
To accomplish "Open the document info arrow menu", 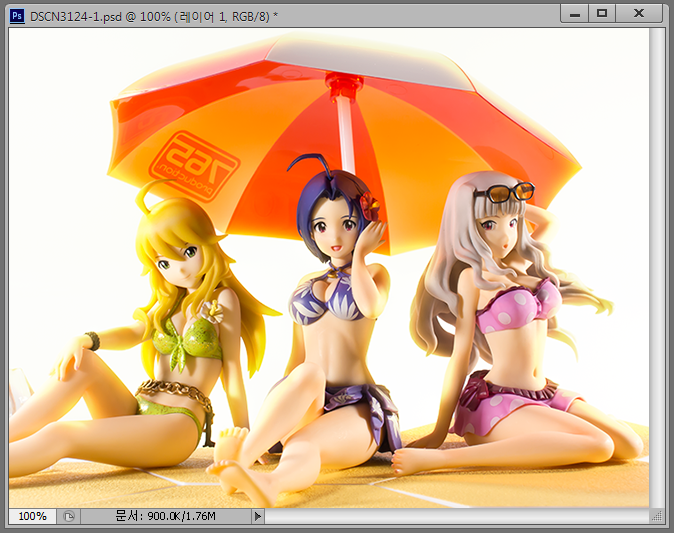I will (x=257, y=516).
